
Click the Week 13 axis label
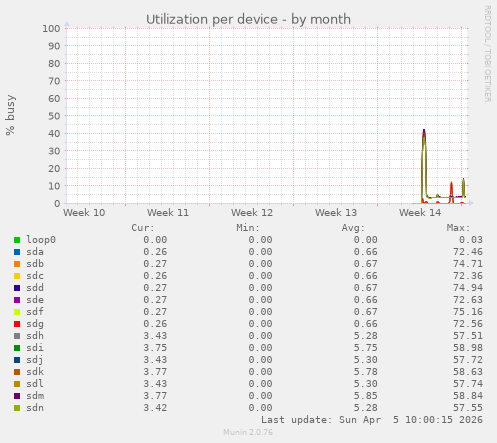click(x=336, y=213)
